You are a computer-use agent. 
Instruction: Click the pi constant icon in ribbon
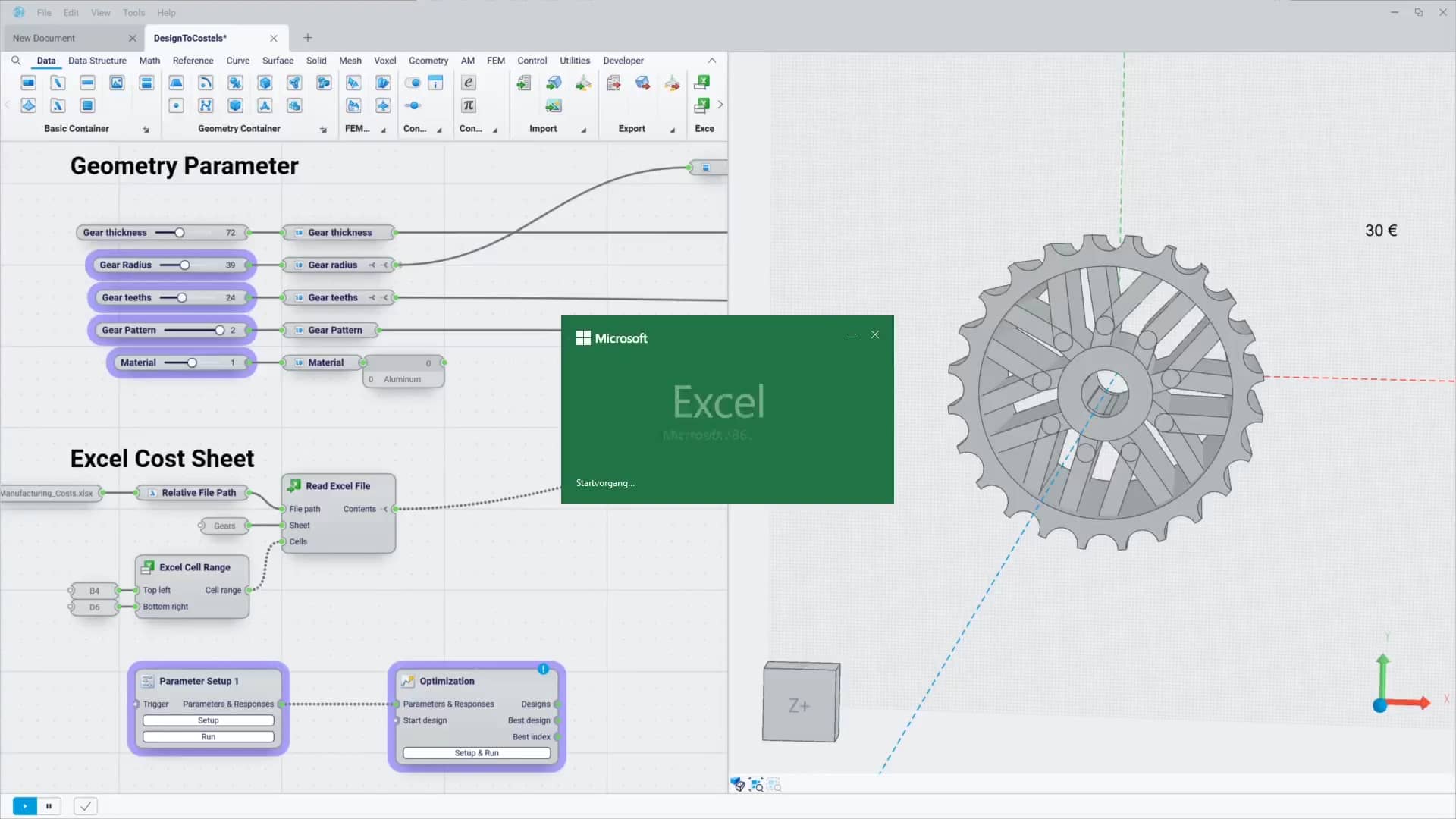(468, 105)
